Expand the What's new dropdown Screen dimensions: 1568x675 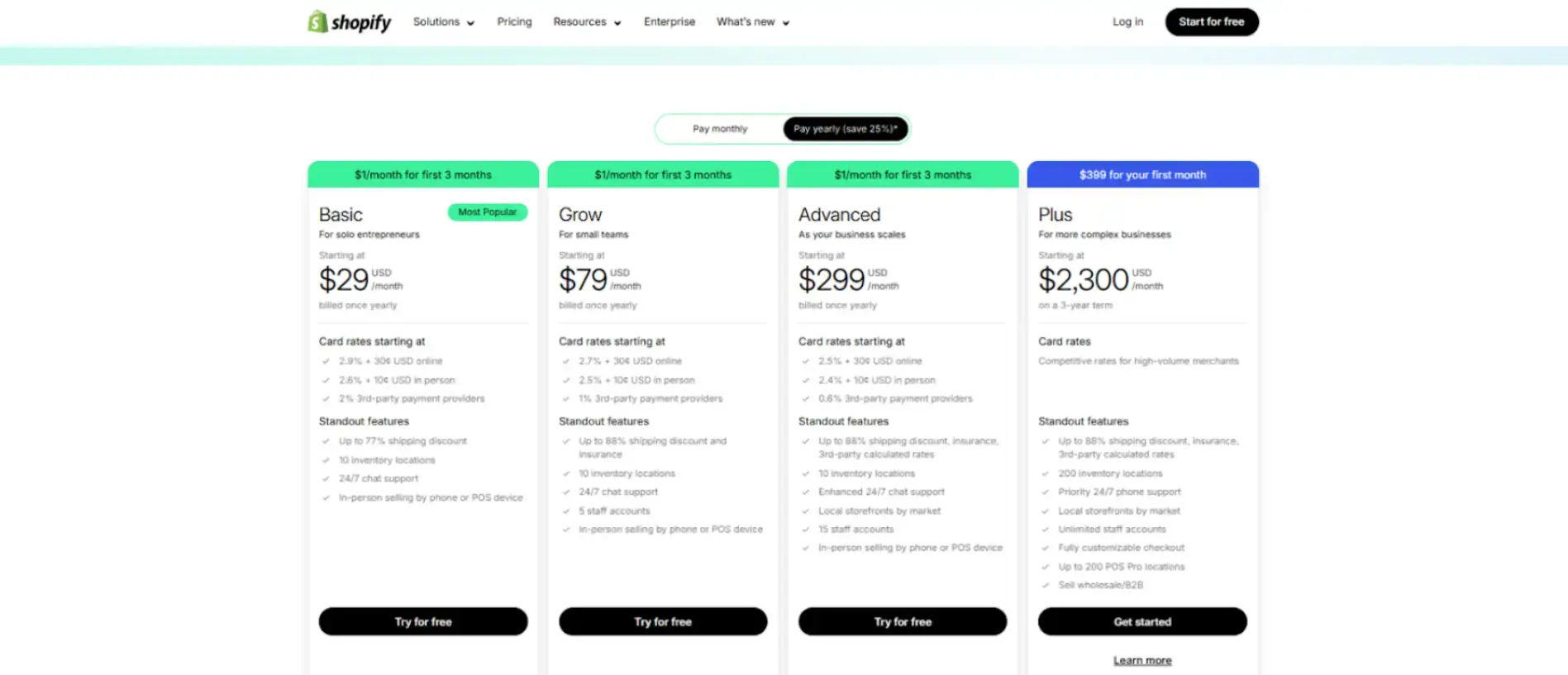746,21
